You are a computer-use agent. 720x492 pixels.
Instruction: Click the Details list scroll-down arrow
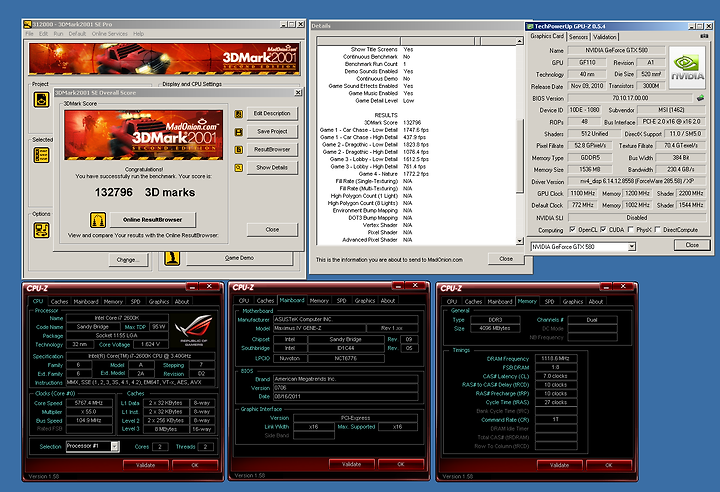click(x=519, y=241)
